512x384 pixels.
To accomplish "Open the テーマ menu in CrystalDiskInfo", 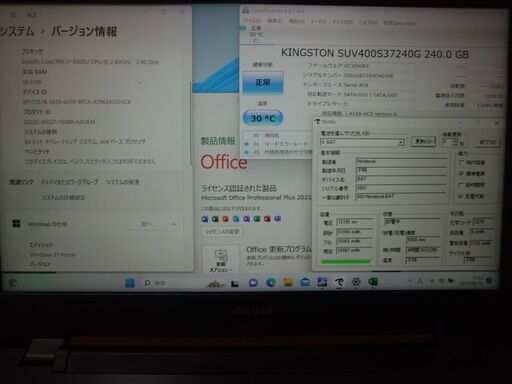I will (318, 22).
